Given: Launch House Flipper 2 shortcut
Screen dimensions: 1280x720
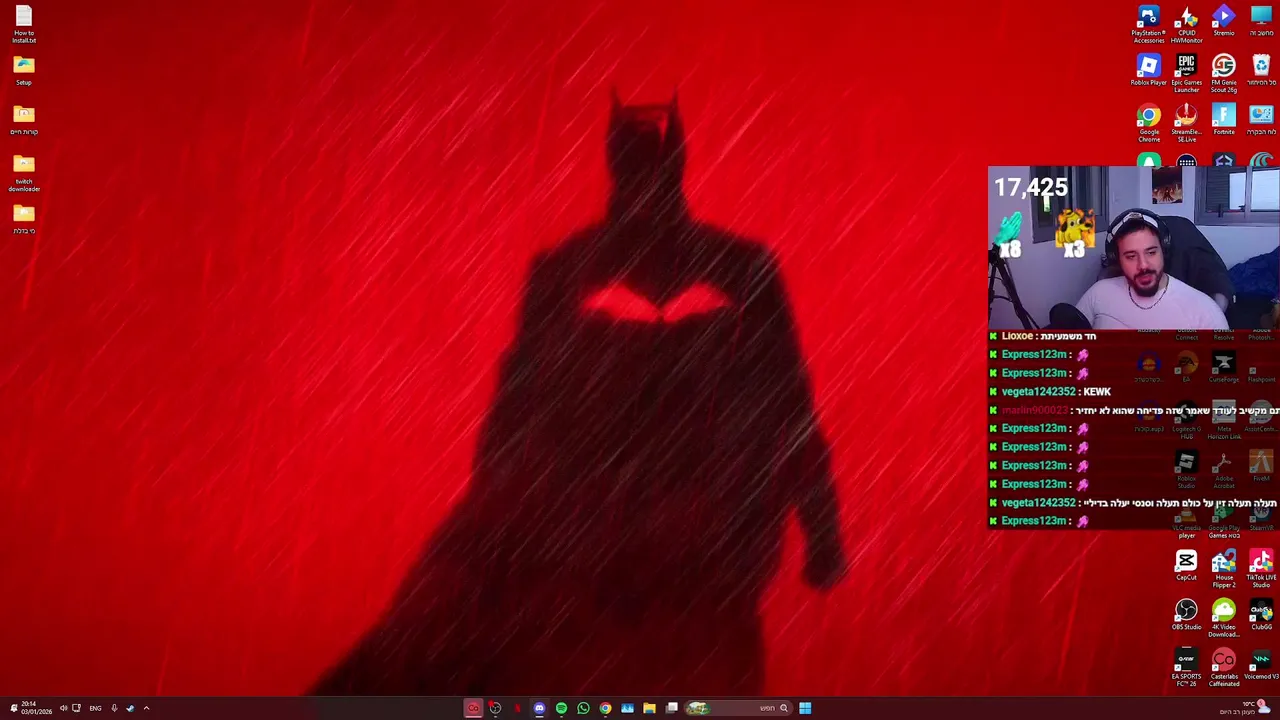Looking at the screenshot, I should [x=1224, y=569].
